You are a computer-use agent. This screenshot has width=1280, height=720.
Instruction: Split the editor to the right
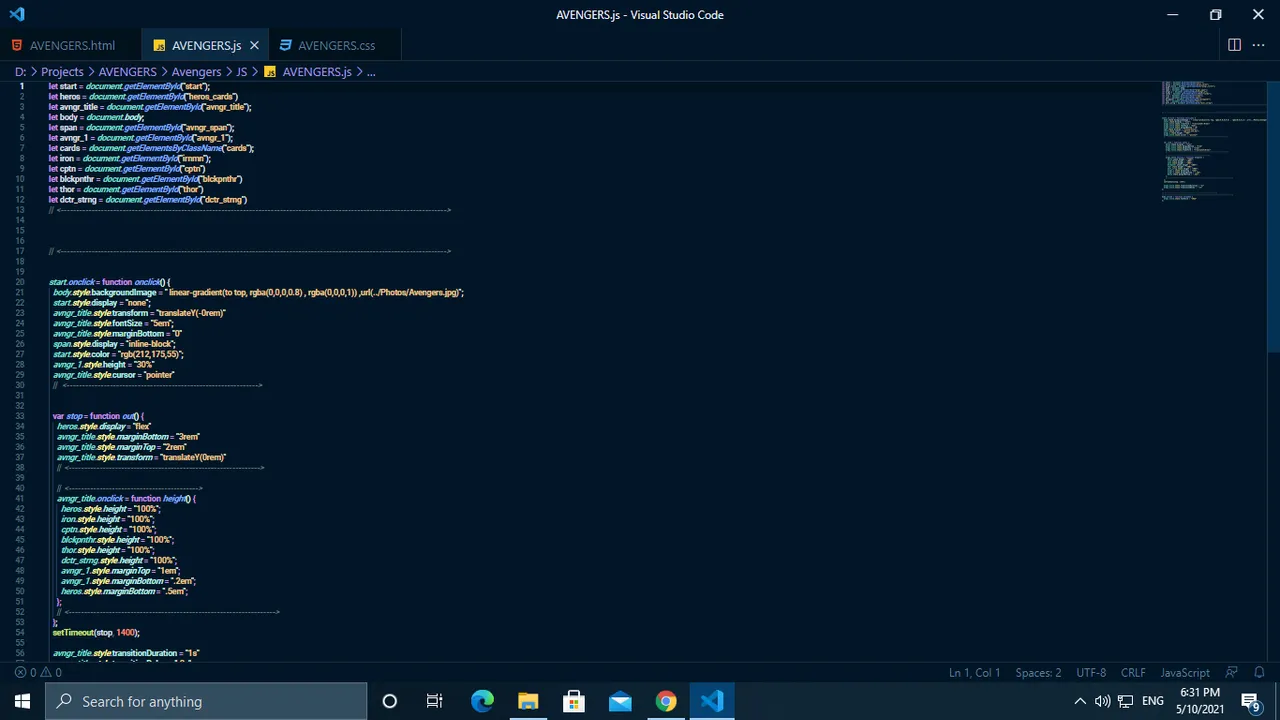[x=1234, y=45]
